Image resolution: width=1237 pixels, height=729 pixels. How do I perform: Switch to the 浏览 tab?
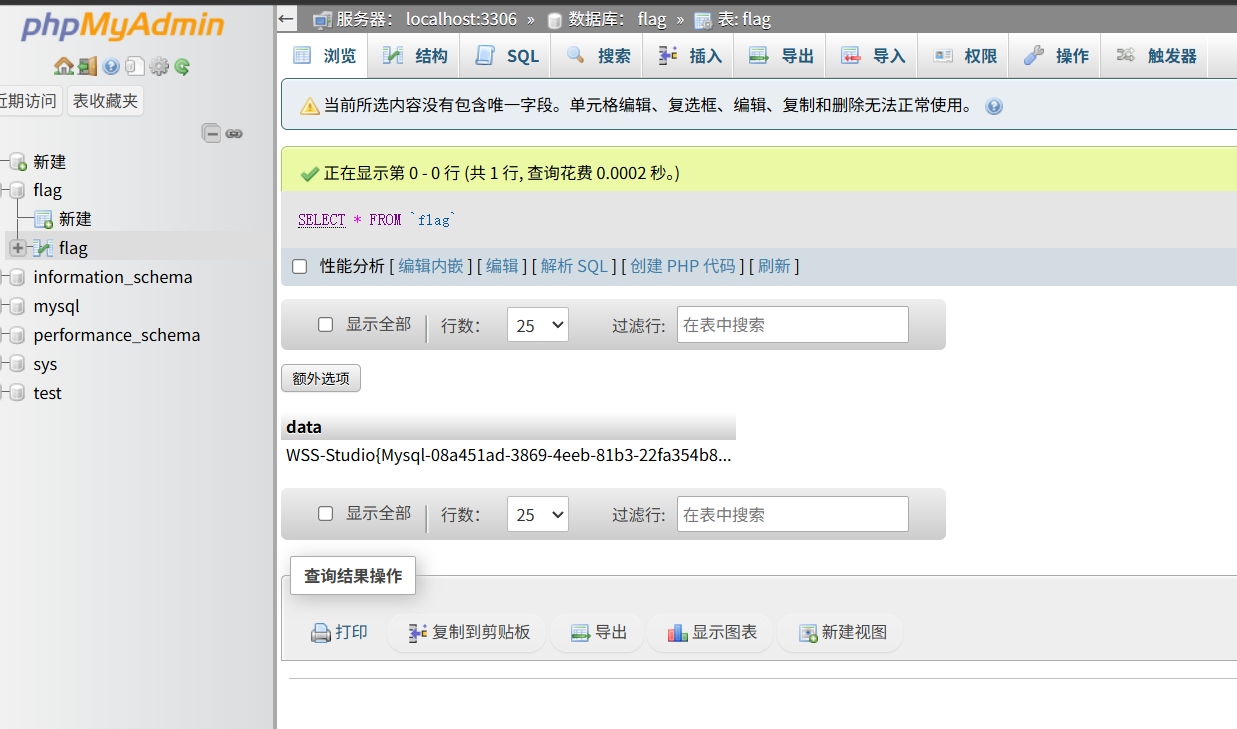(324, 56)
